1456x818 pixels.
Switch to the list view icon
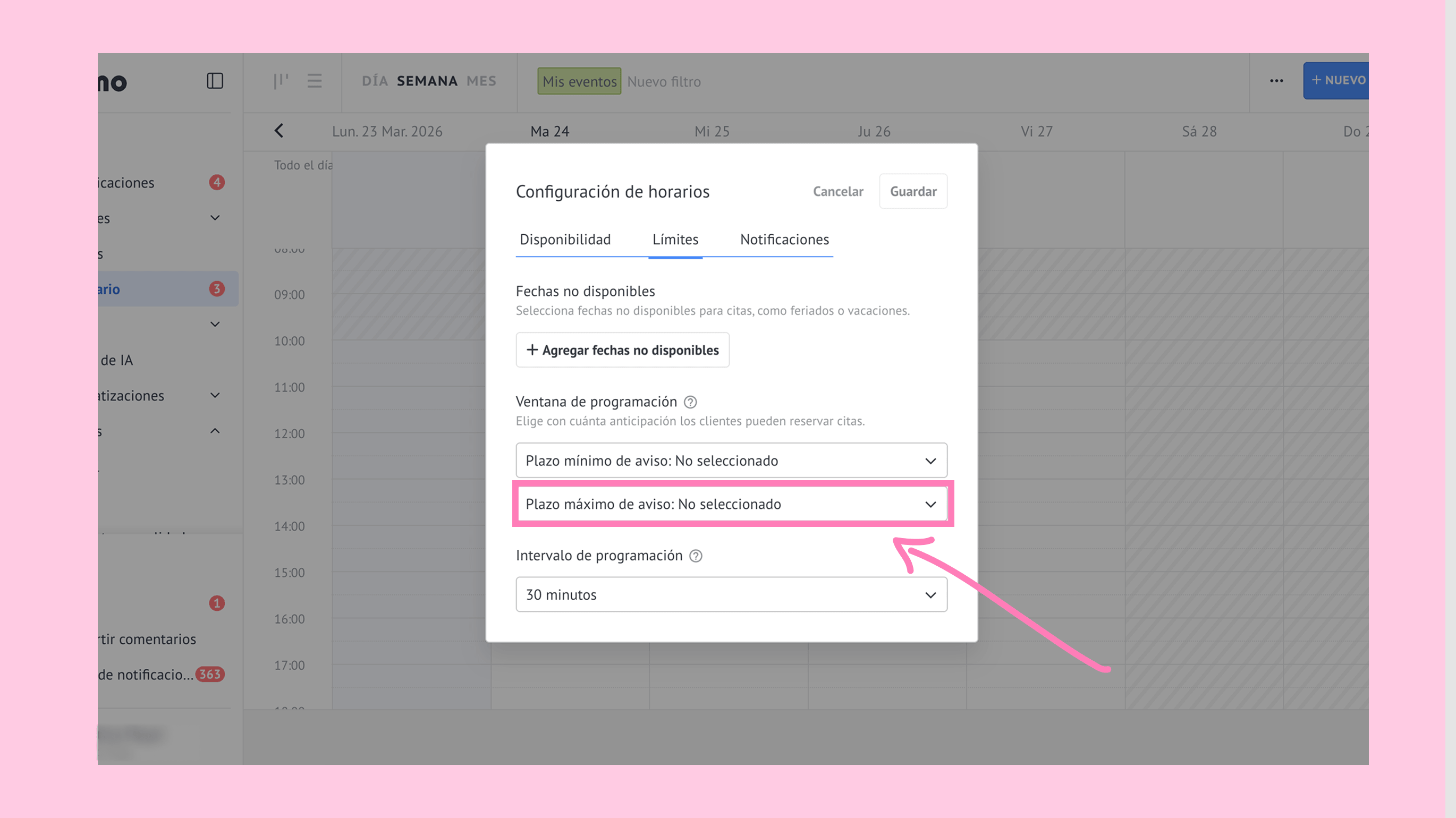[x=314, y=81]
